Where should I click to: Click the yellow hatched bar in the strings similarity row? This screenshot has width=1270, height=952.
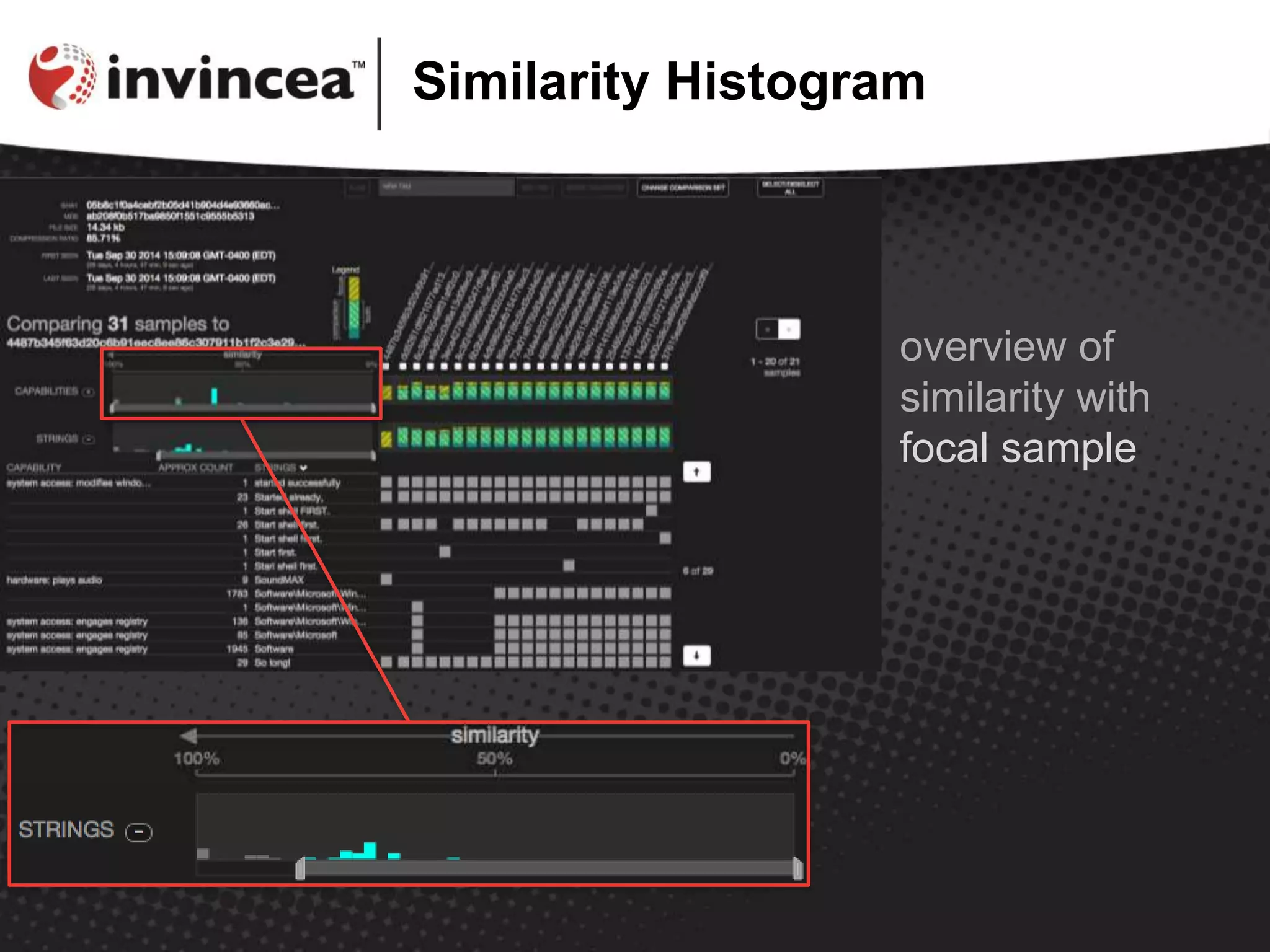click(387, 439)
